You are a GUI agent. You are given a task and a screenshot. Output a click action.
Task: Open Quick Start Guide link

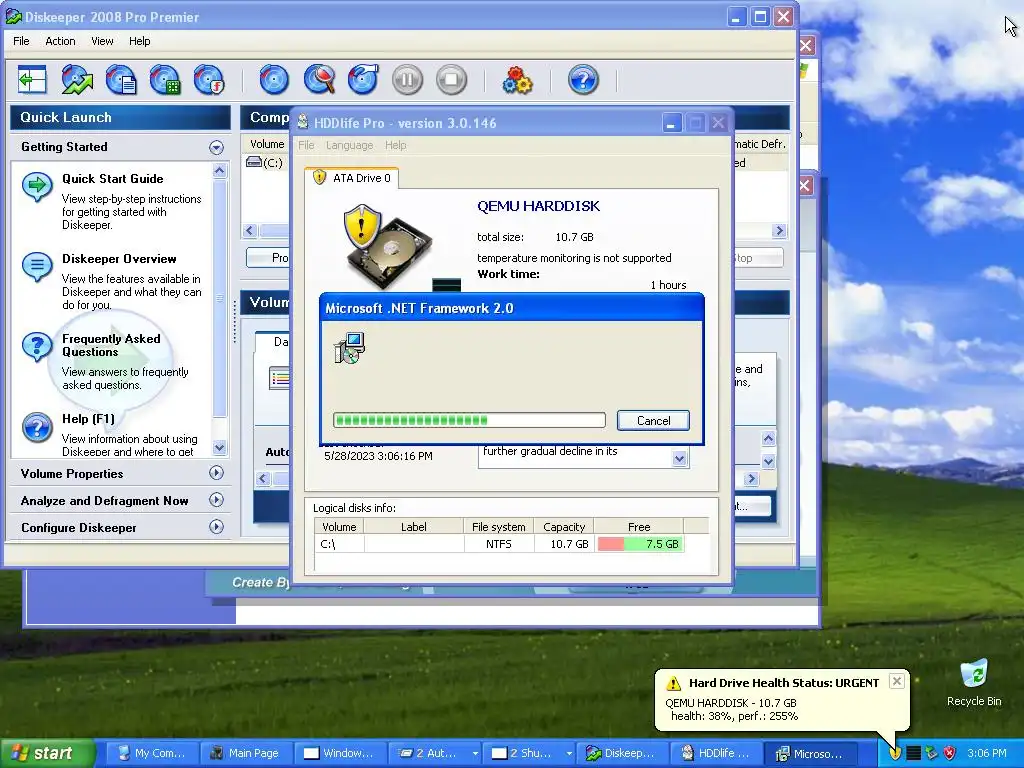pyautogui.click(x=112, y=179)
